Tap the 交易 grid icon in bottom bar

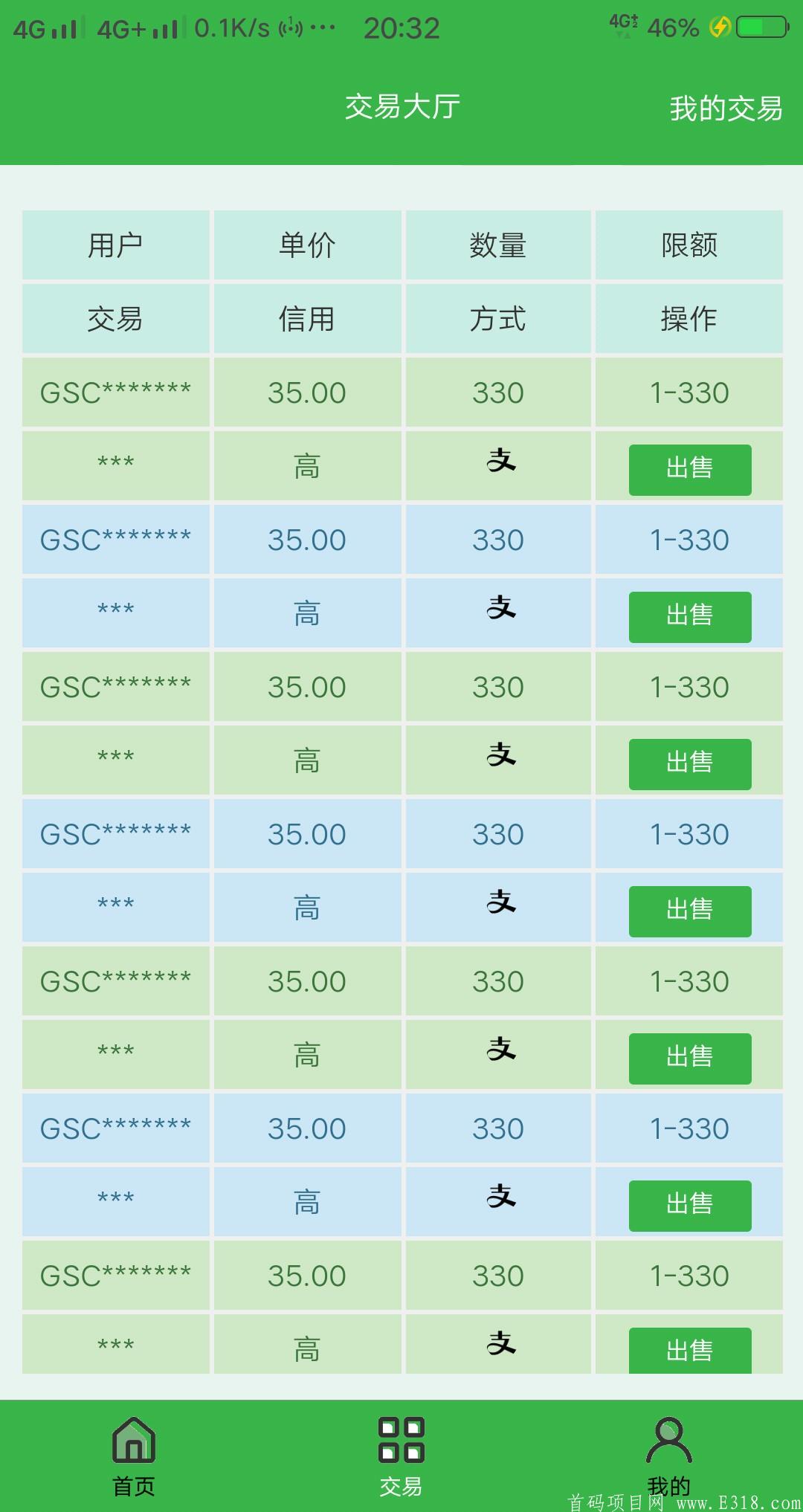point(401,1439)
